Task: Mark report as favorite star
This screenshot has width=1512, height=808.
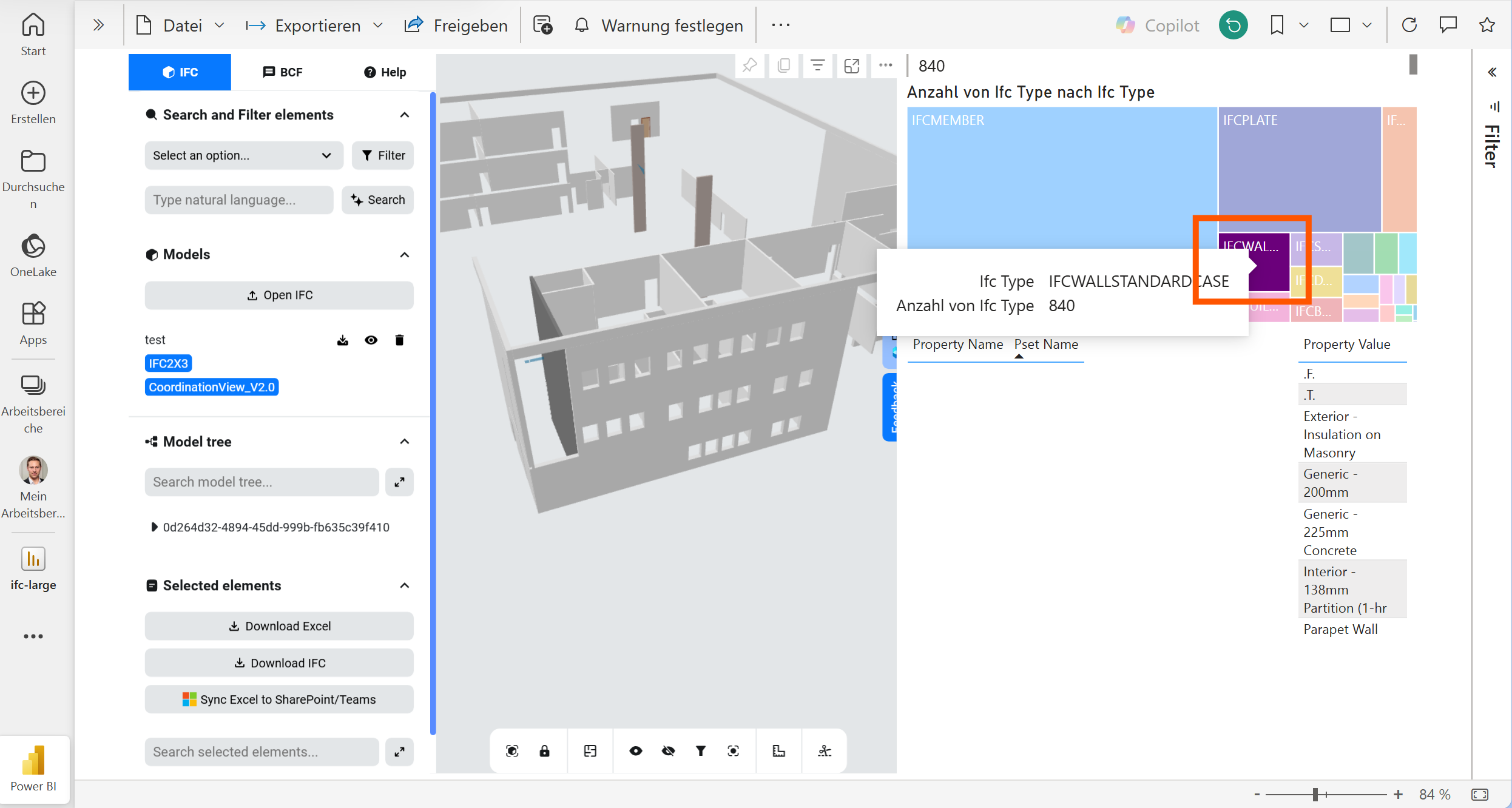Action: click(x=1487, y=25)
